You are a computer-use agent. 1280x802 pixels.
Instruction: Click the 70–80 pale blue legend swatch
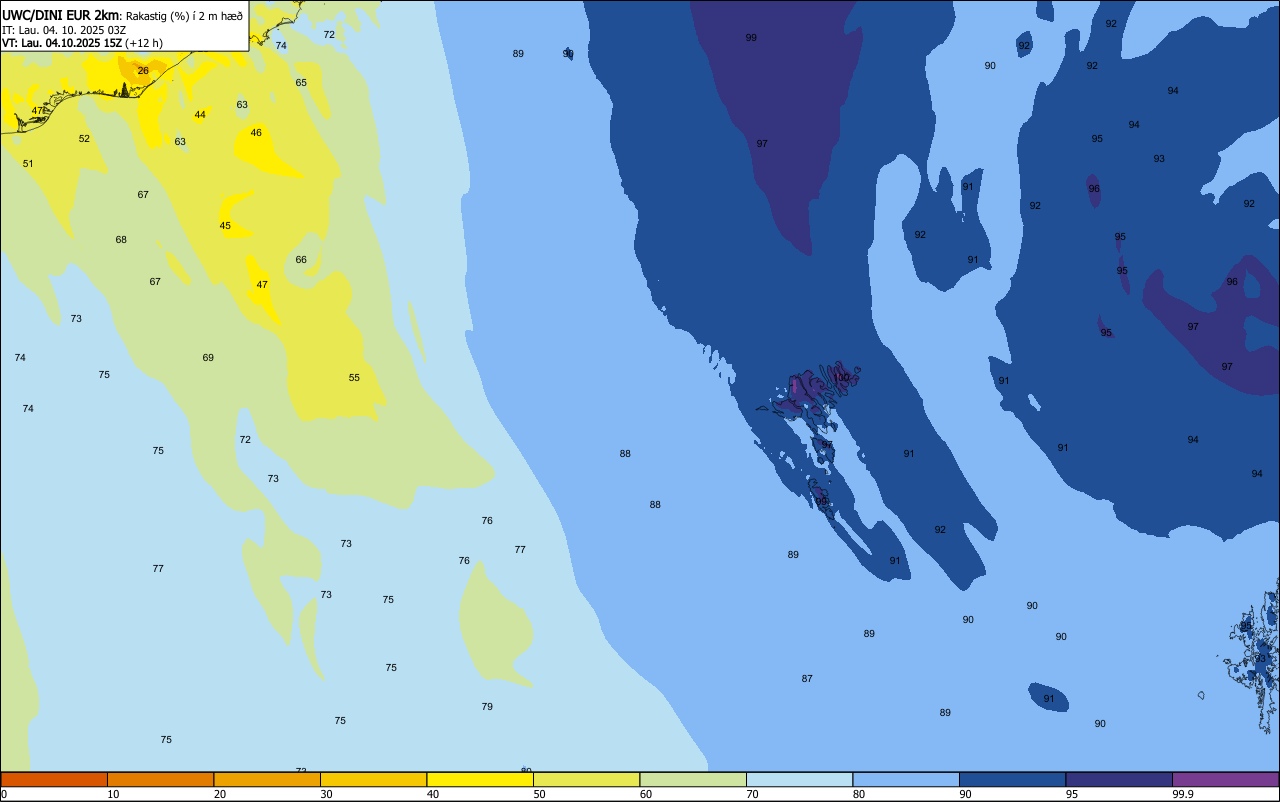click(799, 779)
